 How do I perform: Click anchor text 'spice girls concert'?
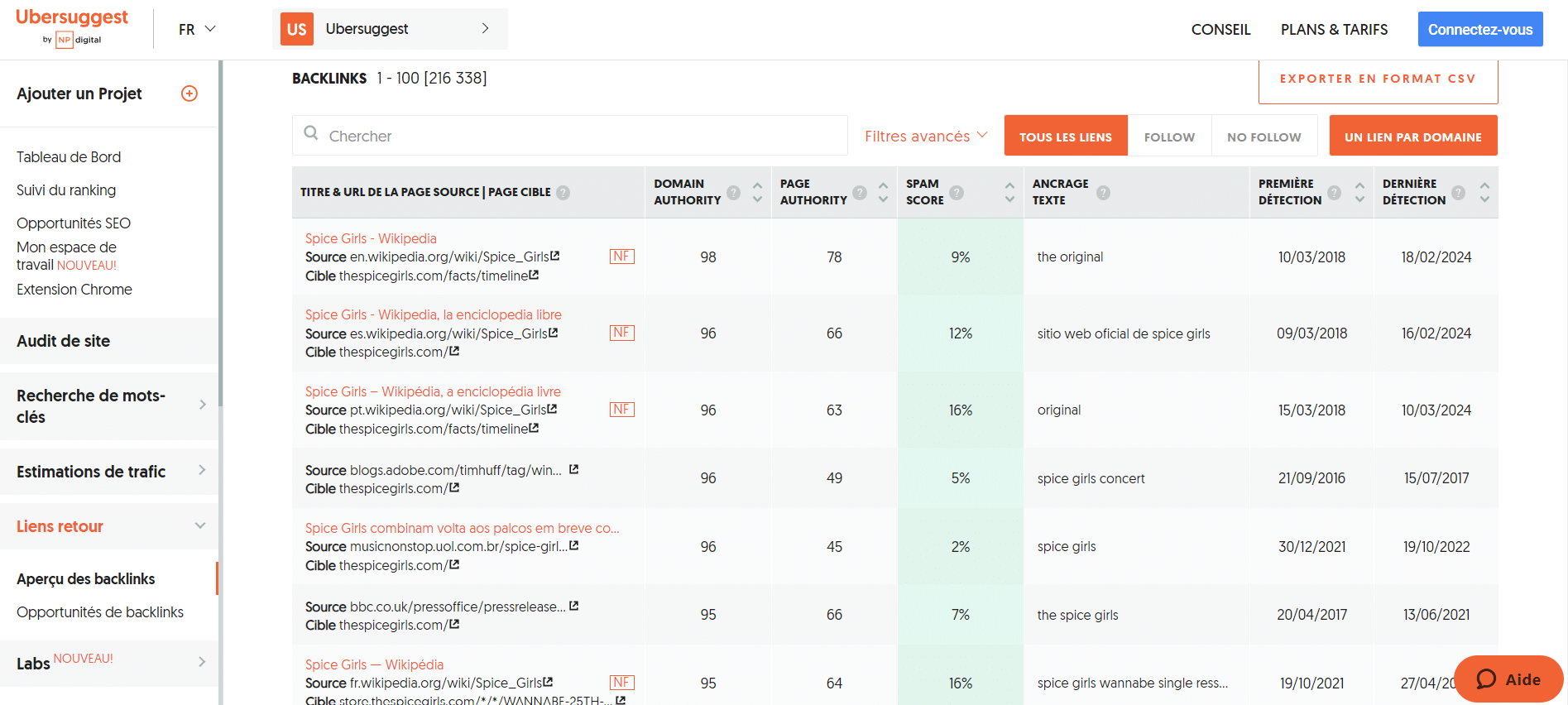coord(1091,478)
